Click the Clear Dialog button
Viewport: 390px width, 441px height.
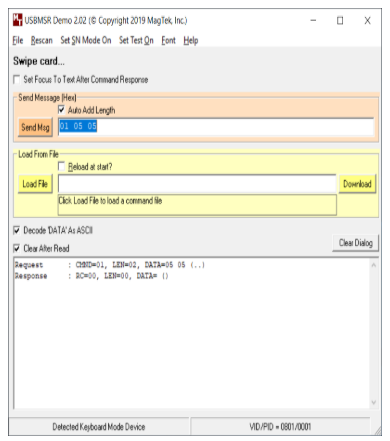pos(355,243)
